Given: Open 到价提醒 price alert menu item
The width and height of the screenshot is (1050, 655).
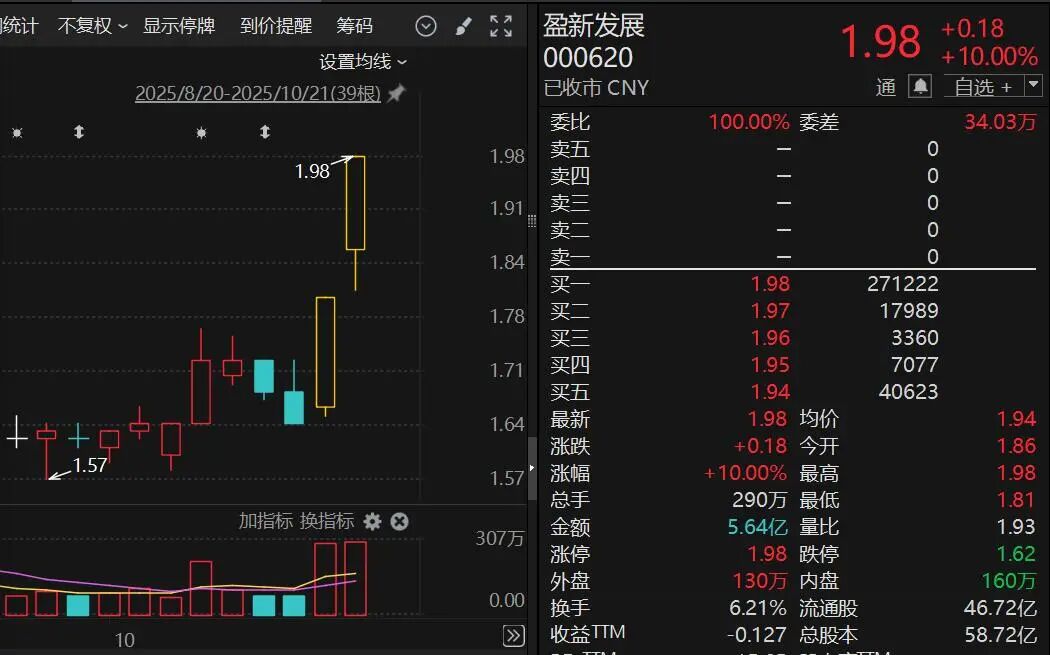Looking at the screenshot, I should [276, 26].
